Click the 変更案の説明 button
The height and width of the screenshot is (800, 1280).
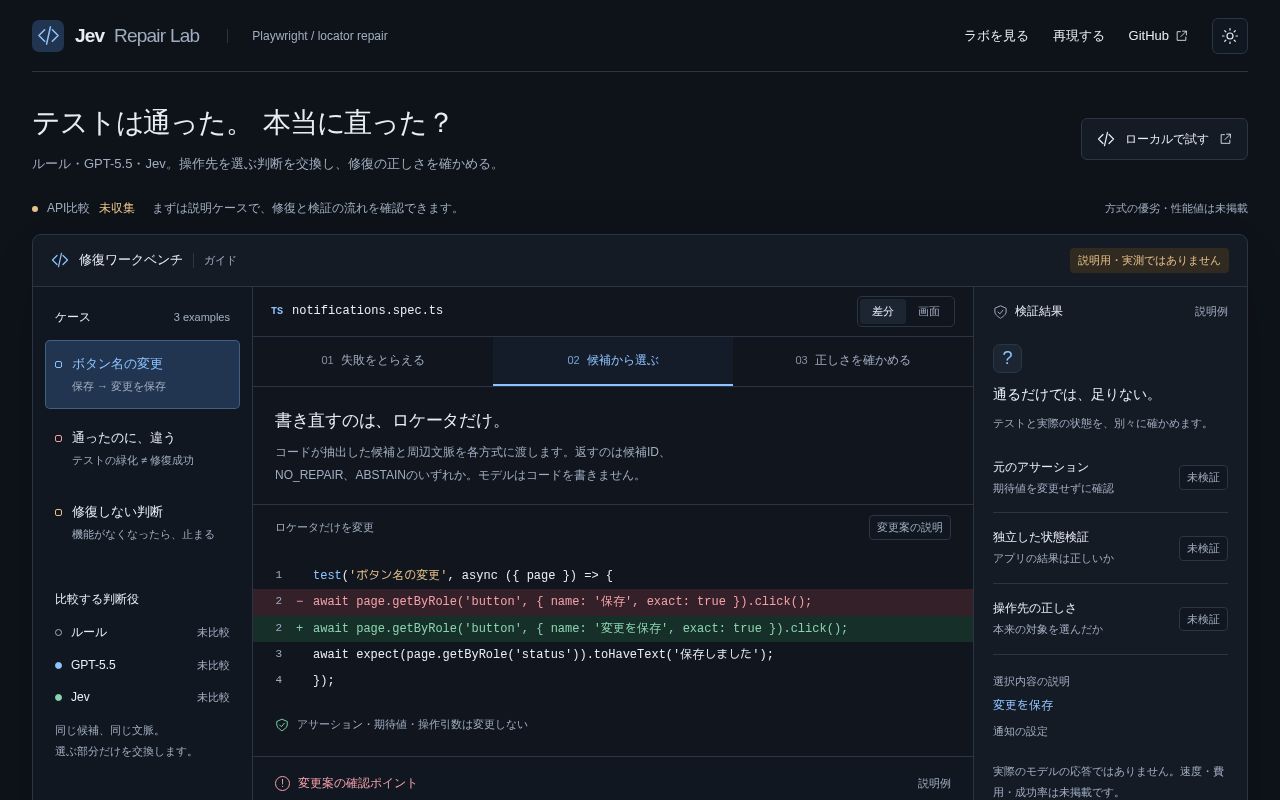(x=910, y=528)
